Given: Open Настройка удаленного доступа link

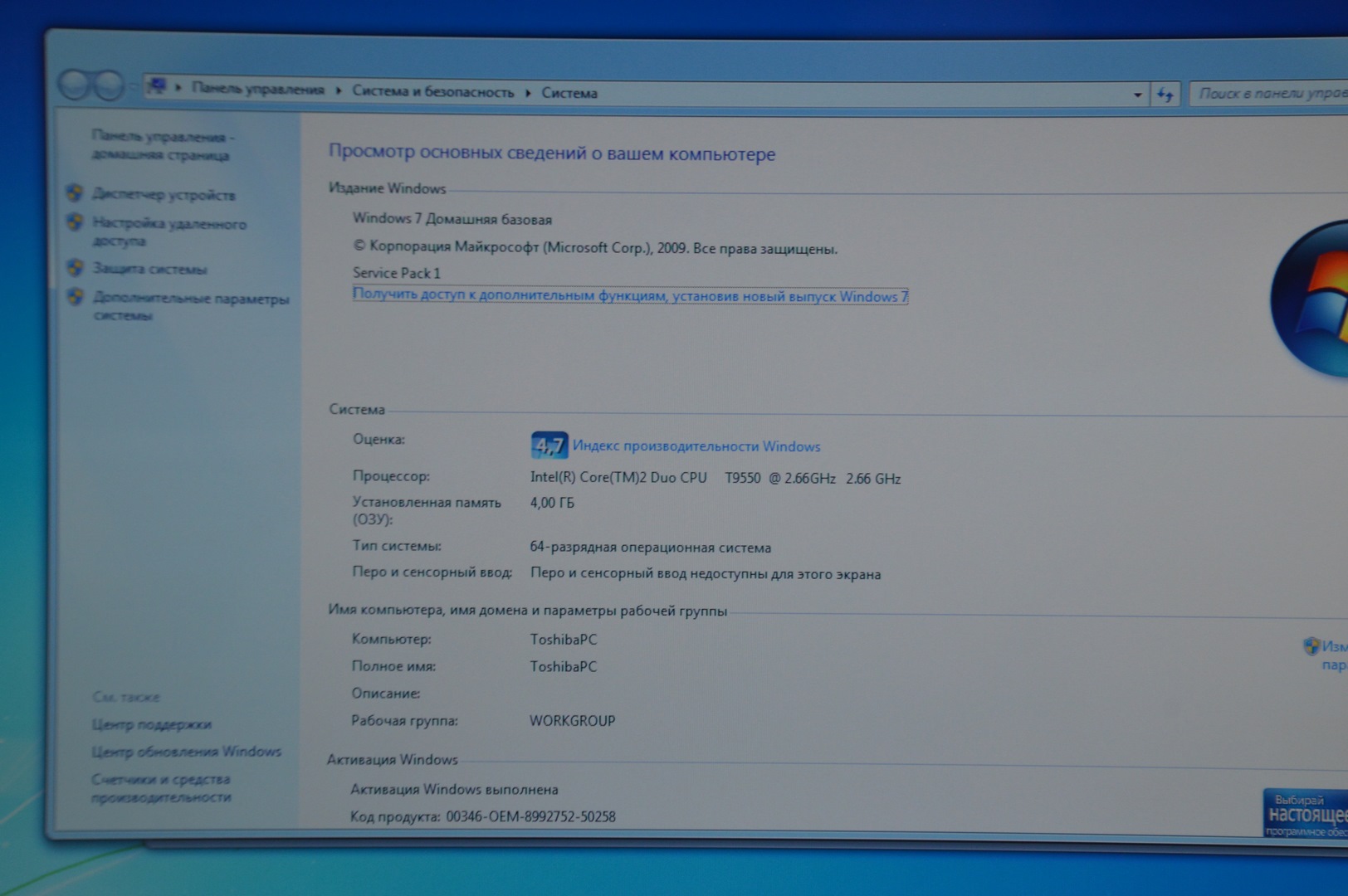Looking at the screenshot, I should coord(169,232).
